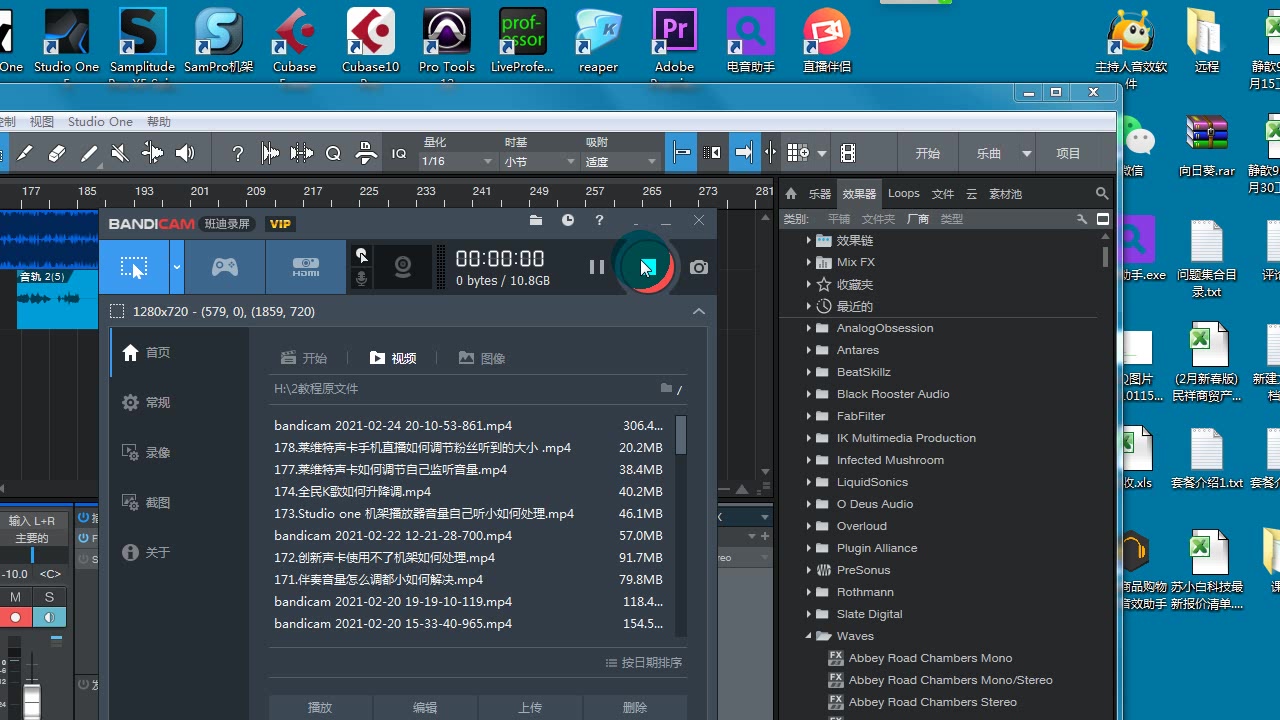Expand the FabFilter vendor folder
The width and height of the screenshot is (1280, 720).
tap(809, 416)
